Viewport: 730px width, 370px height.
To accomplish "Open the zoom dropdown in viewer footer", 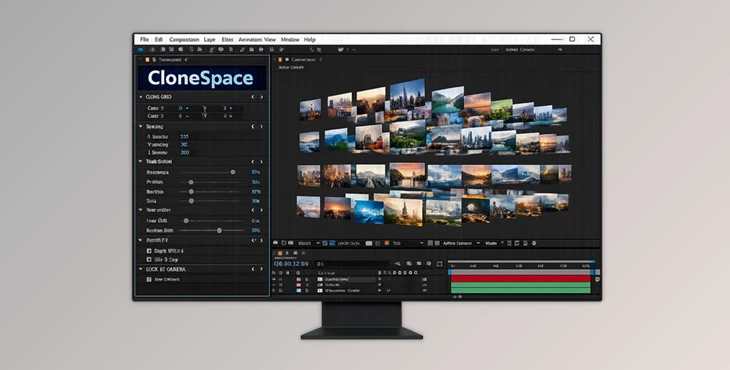I will coord(309,243).
